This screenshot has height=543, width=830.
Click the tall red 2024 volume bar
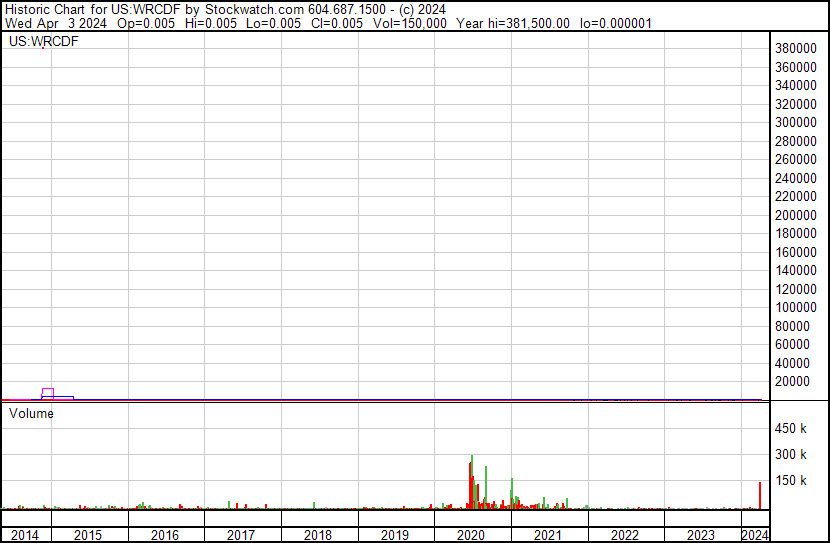(x=760, y=496)
